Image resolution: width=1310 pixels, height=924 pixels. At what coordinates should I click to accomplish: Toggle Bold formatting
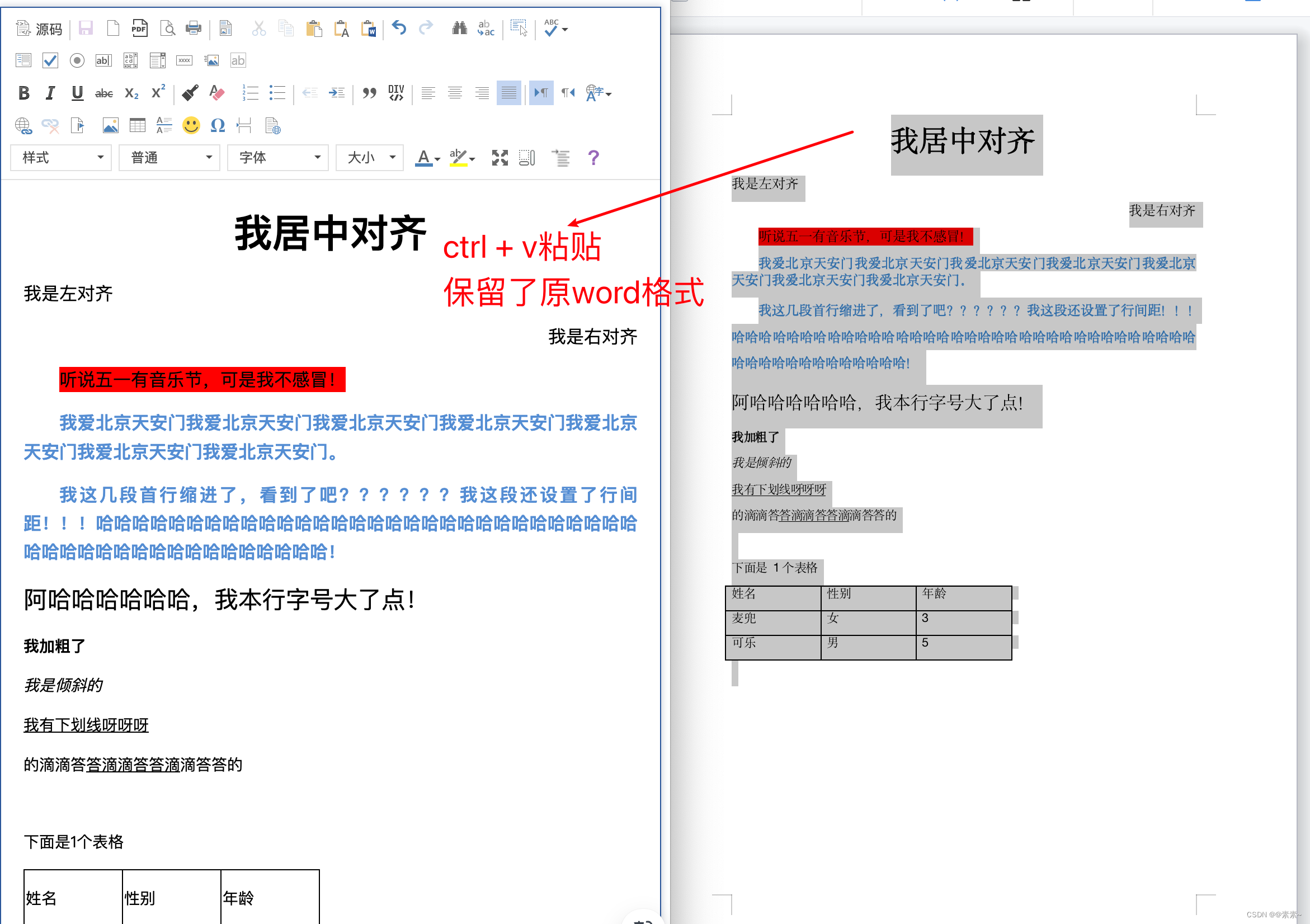23,93
